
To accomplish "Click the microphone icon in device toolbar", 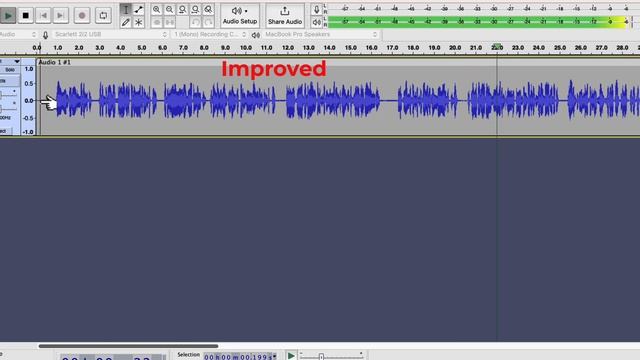I will coord(45,35).
